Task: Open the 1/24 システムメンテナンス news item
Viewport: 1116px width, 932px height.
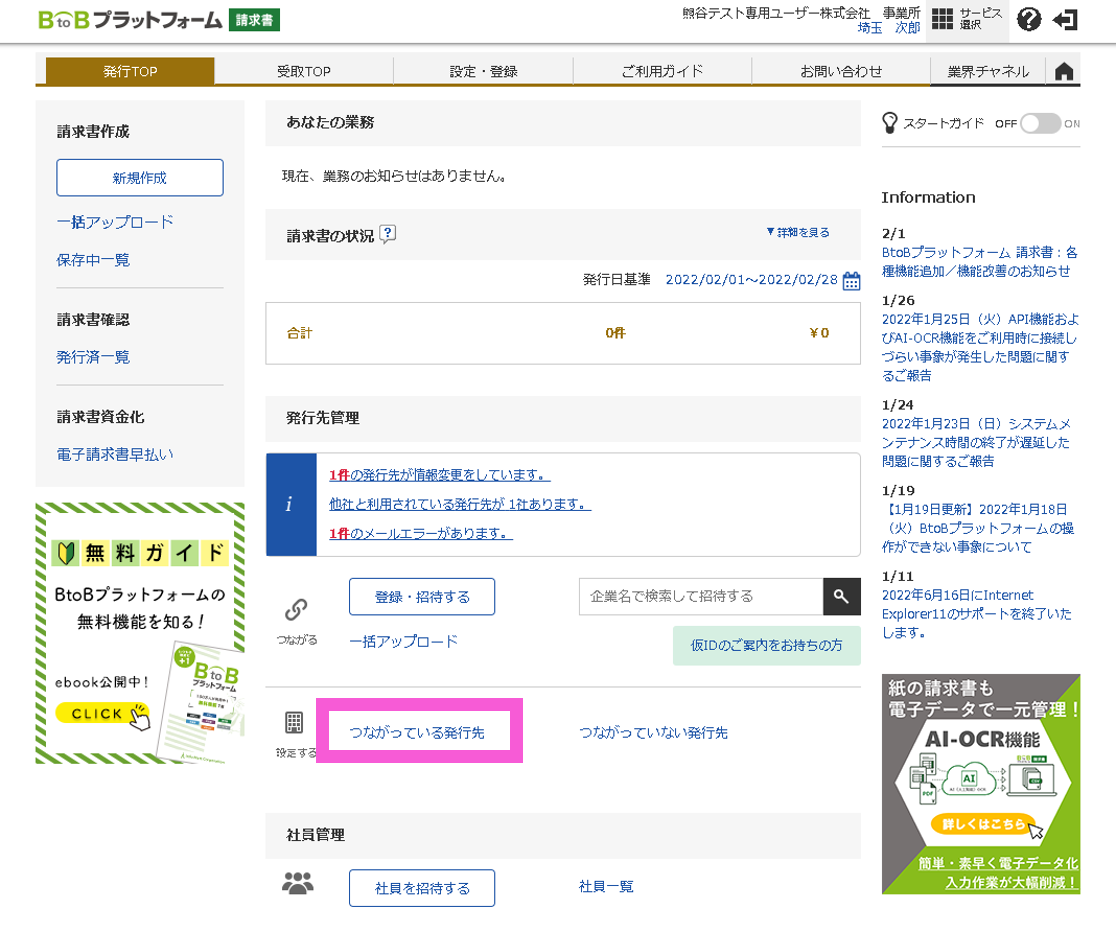Action: [976, 442]
